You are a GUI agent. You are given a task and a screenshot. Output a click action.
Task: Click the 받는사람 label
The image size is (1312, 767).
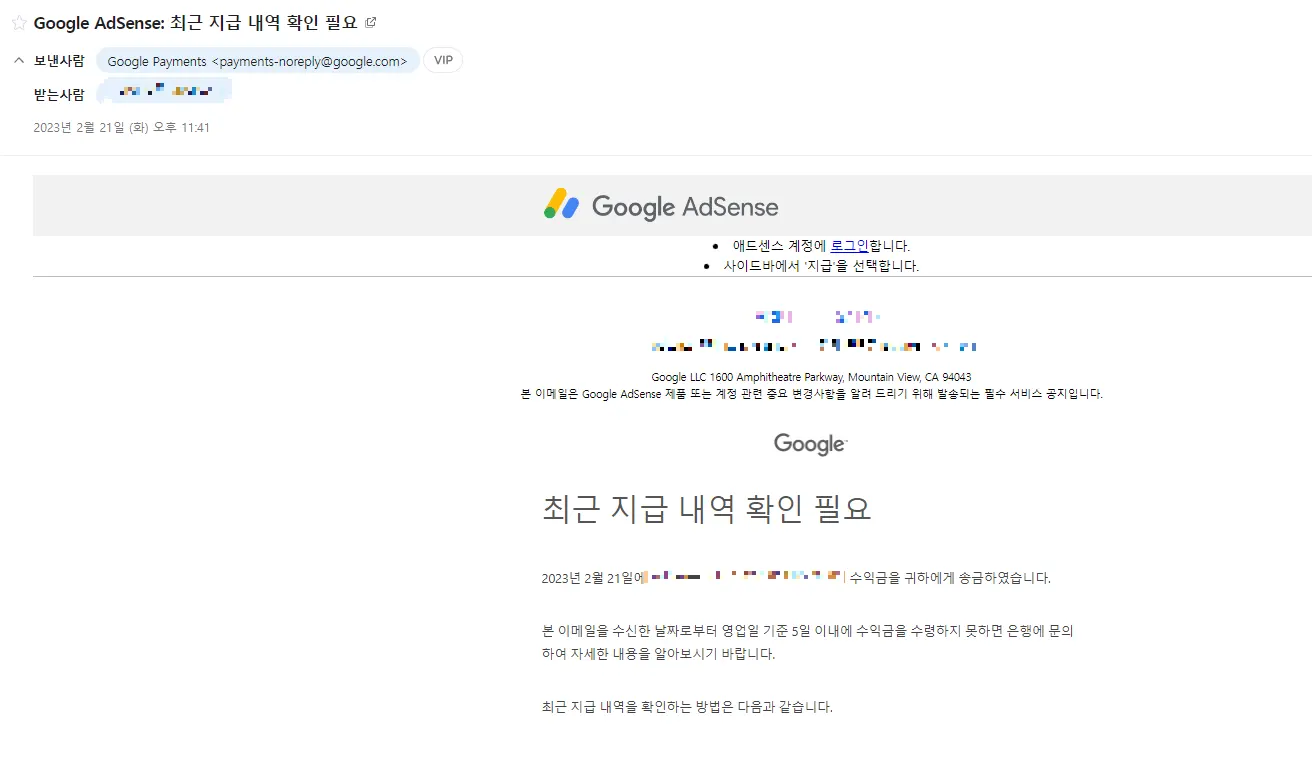point(59,94)
